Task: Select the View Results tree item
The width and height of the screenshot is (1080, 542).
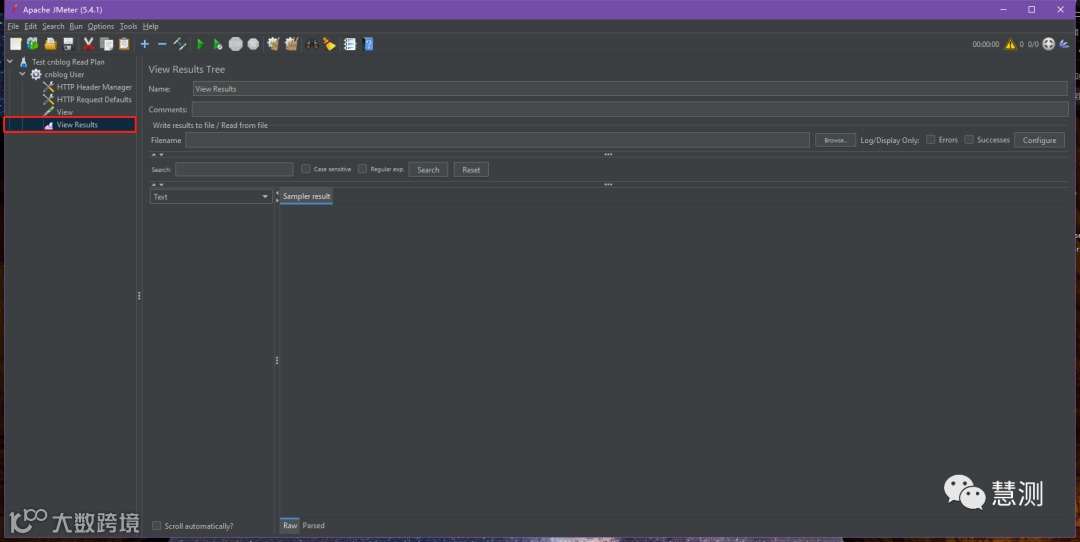Action: (x=70, y=125)
